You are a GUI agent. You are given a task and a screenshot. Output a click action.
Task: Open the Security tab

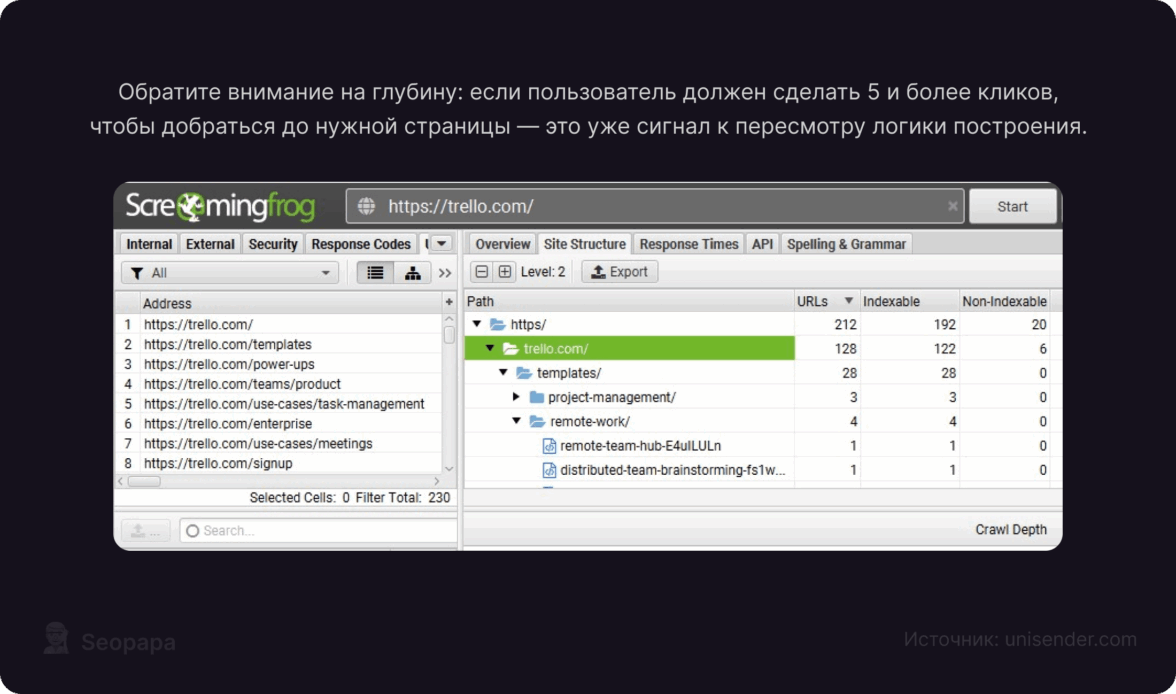(x=273, y=244)
